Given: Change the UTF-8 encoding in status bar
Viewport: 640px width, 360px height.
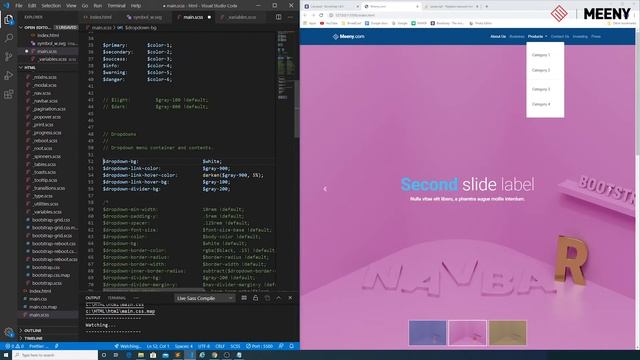Looking at the screenshot, I should click(x=204, y=346).
